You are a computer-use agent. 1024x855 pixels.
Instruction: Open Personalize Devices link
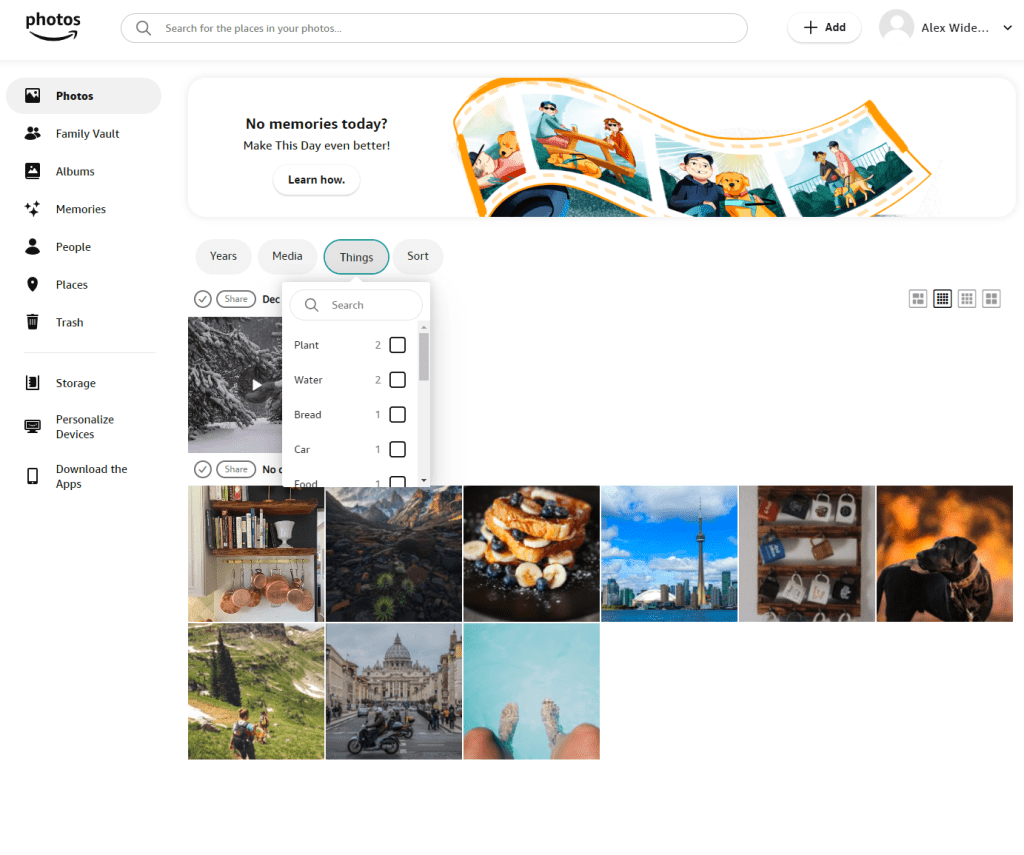coord(85,427)
